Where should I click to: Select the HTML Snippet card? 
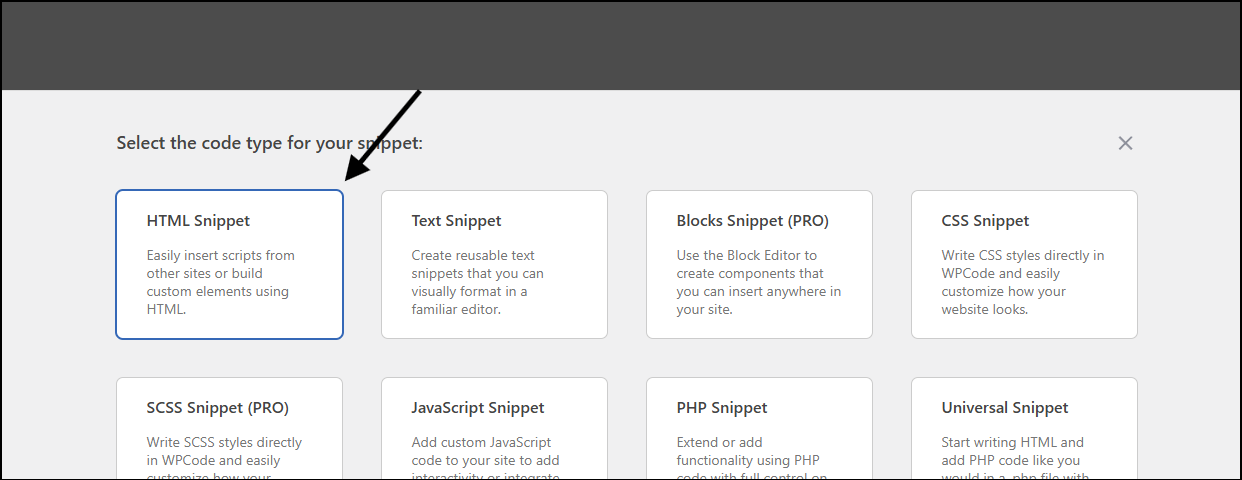[x=230, y=265]
